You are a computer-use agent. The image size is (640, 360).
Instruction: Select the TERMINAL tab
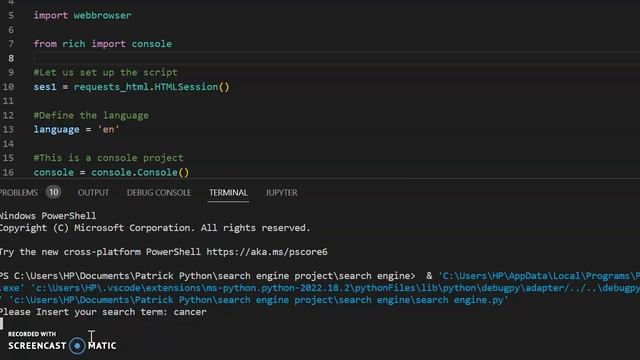[x=228, y=193]
